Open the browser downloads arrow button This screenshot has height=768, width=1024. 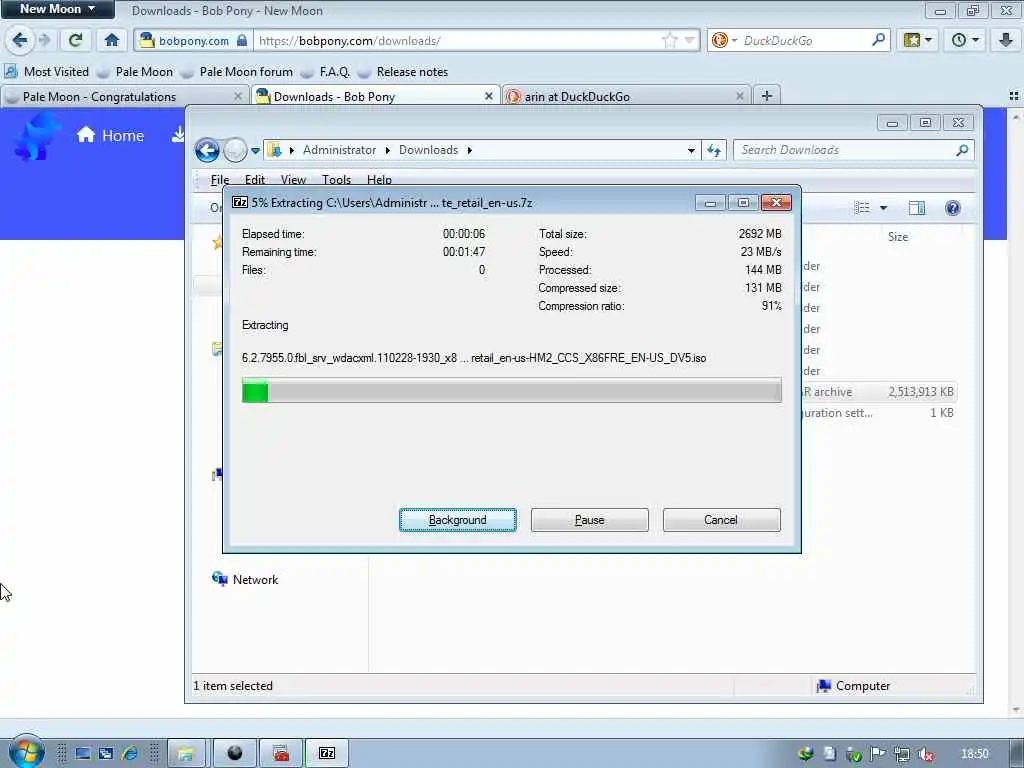pyautogui.click(x=1006, y=40)
